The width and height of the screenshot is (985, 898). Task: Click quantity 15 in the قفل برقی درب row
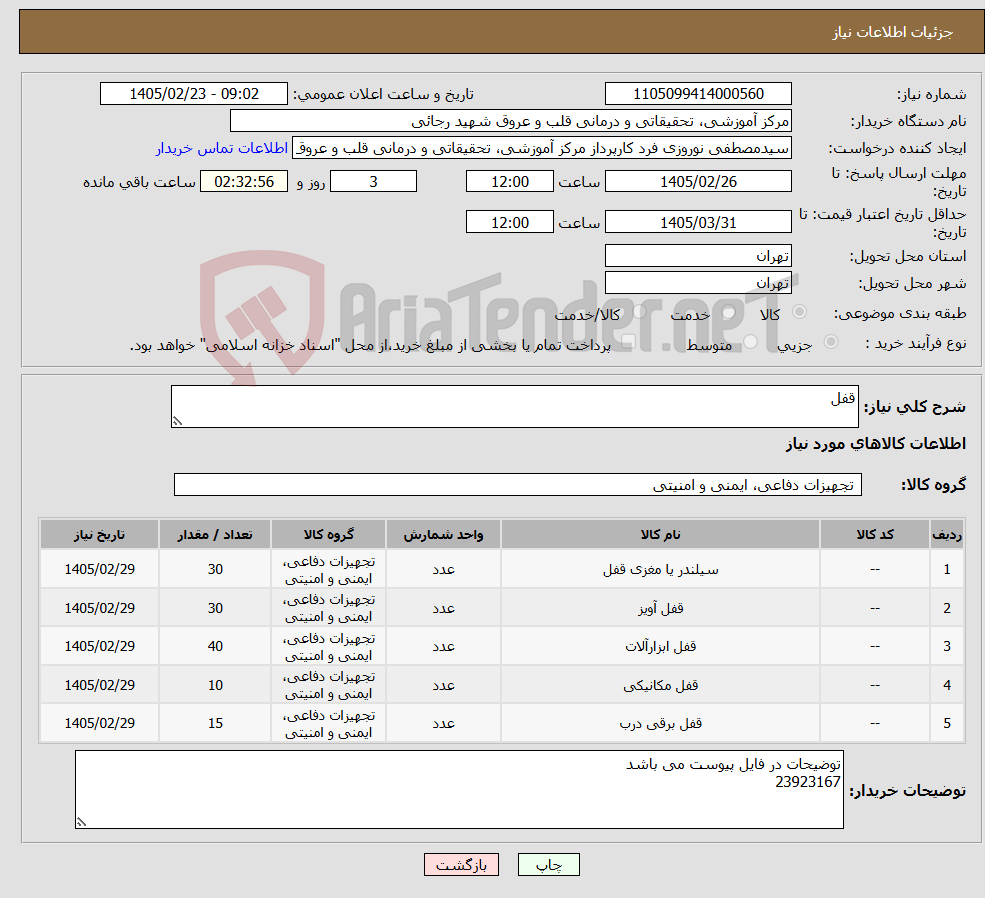coord(215,723)
